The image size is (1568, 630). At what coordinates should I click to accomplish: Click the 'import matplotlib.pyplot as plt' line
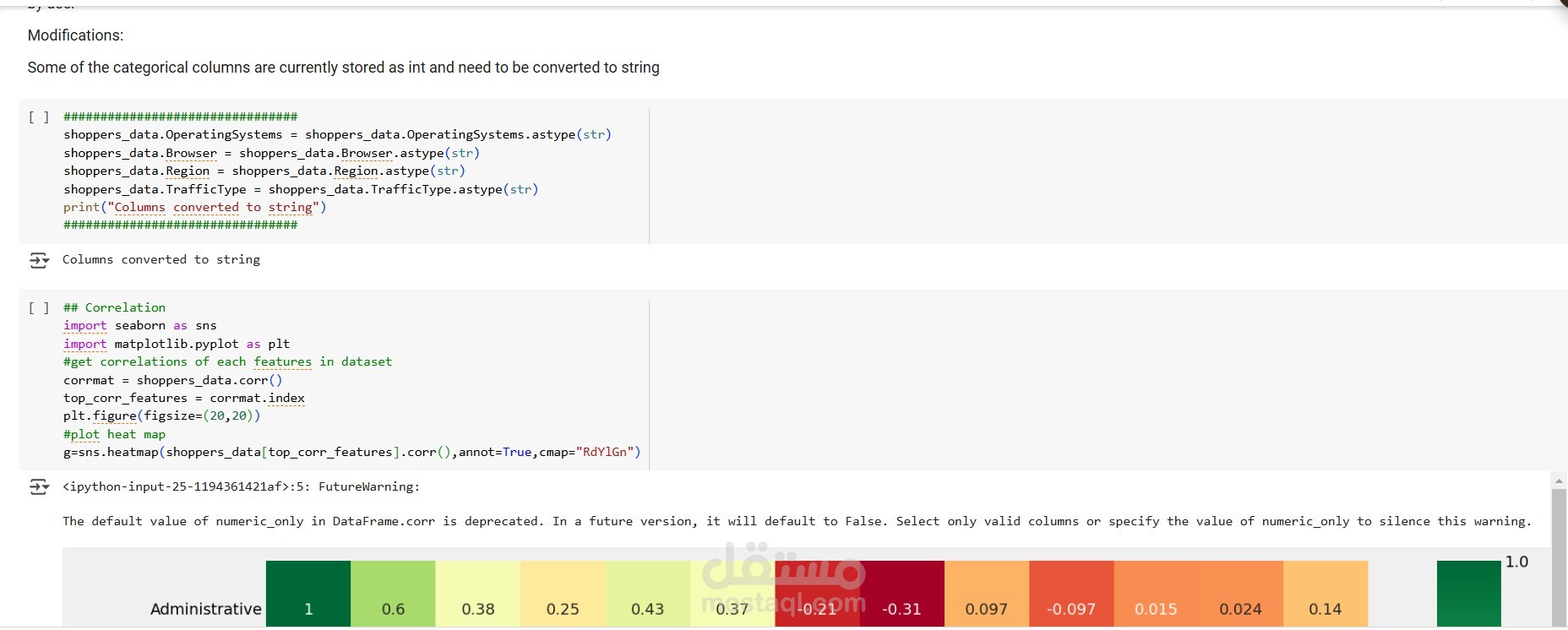(177, 345)
